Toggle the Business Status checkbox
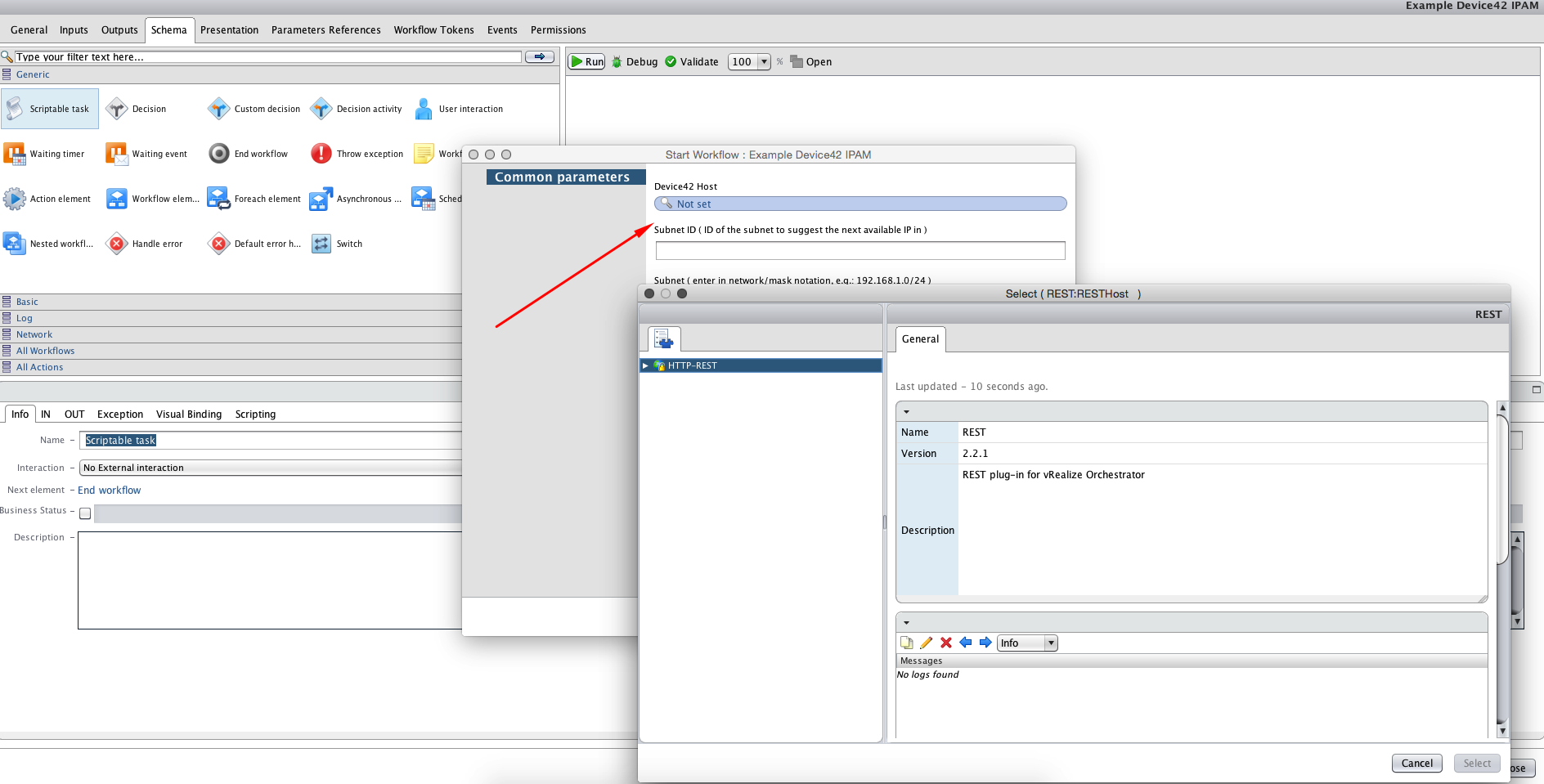The width and height of the screenshot is (1544, 784). [x=85, y=513]
